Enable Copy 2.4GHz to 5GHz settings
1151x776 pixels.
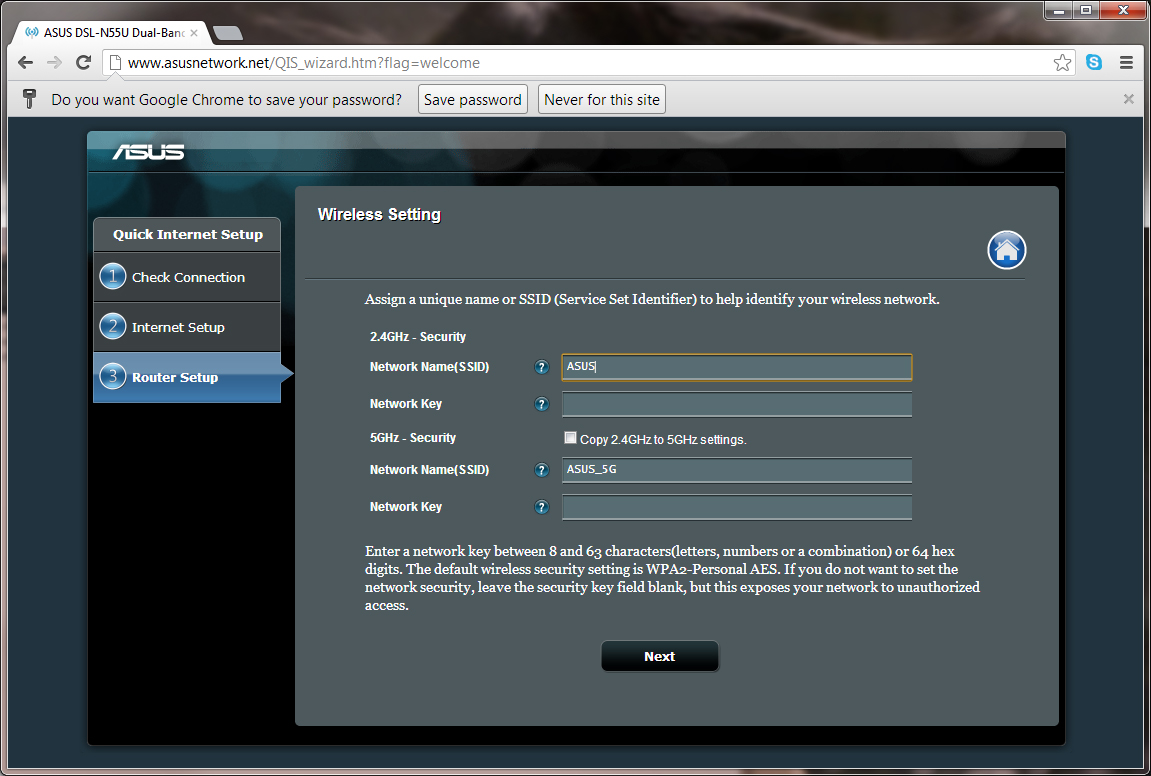click(570, 438)
